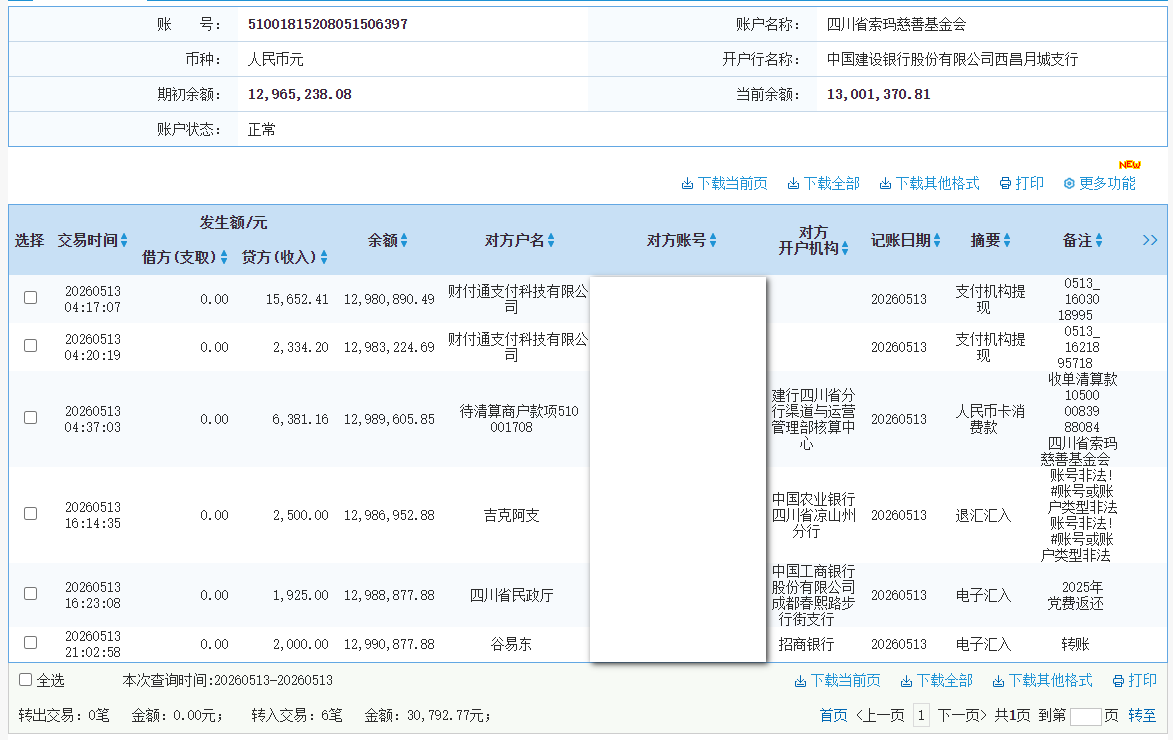Click 记账日期 column header

[x=900, y=240]
